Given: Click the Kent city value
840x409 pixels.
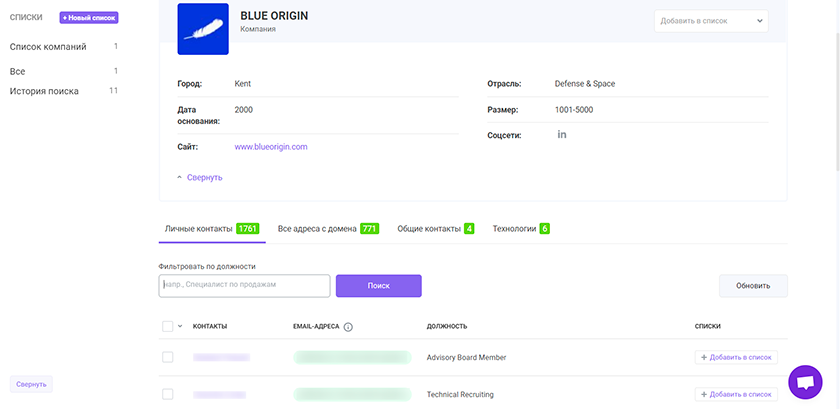Looking at the screenshot, I should tap(243, 84).
